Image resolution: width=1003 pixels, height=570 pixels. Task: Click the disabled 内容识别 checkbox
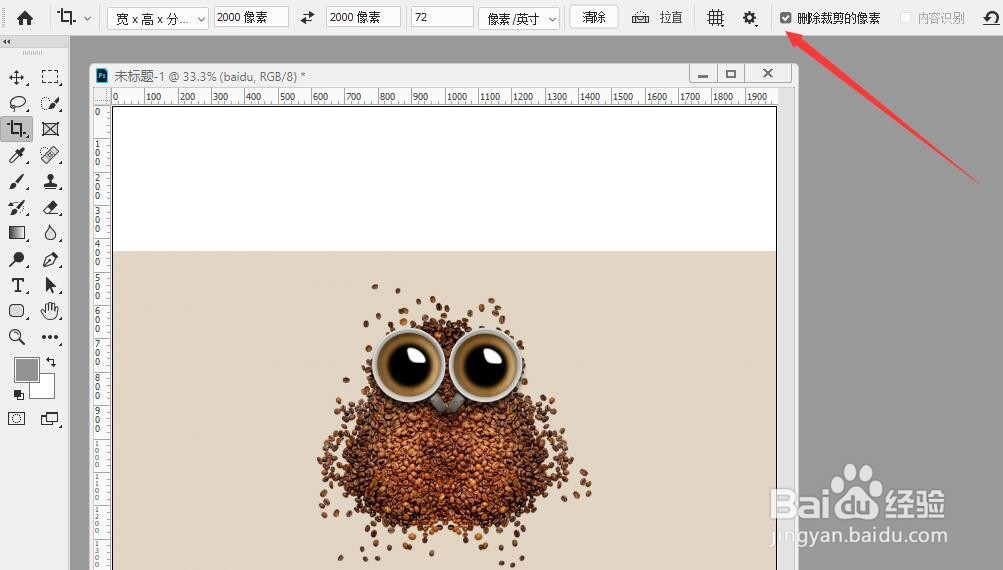[x=905, y=18]
